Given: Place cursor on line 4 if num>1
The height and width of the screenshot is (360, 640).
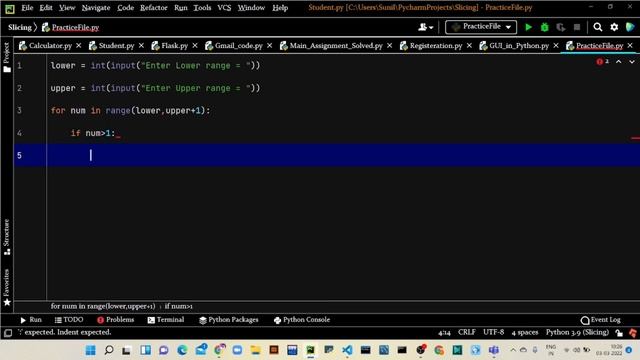Looking at the screenshot, I should click(x=93, y=133).
